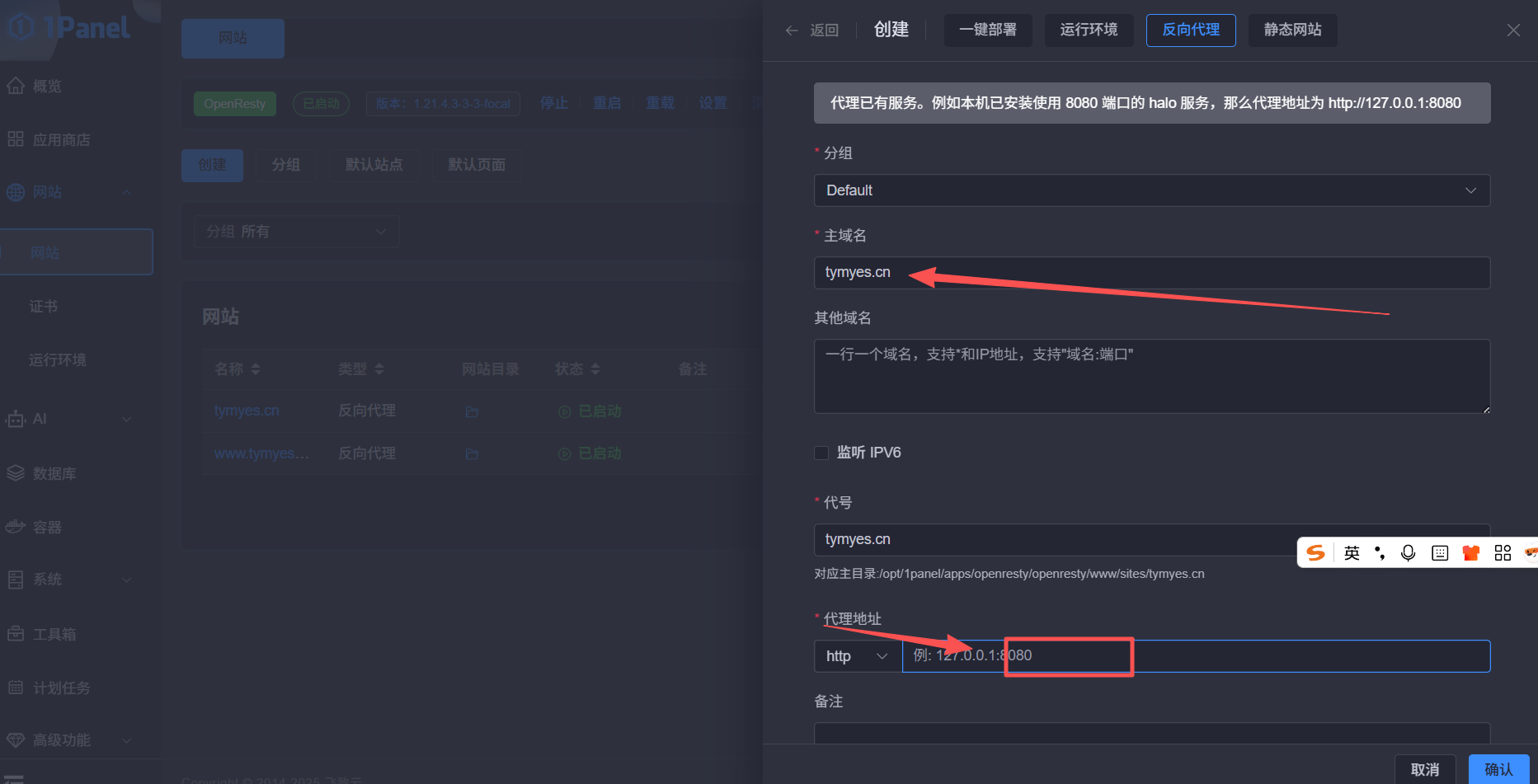
Task: Click the back arrow in the create panel
Action: point(793,31)
